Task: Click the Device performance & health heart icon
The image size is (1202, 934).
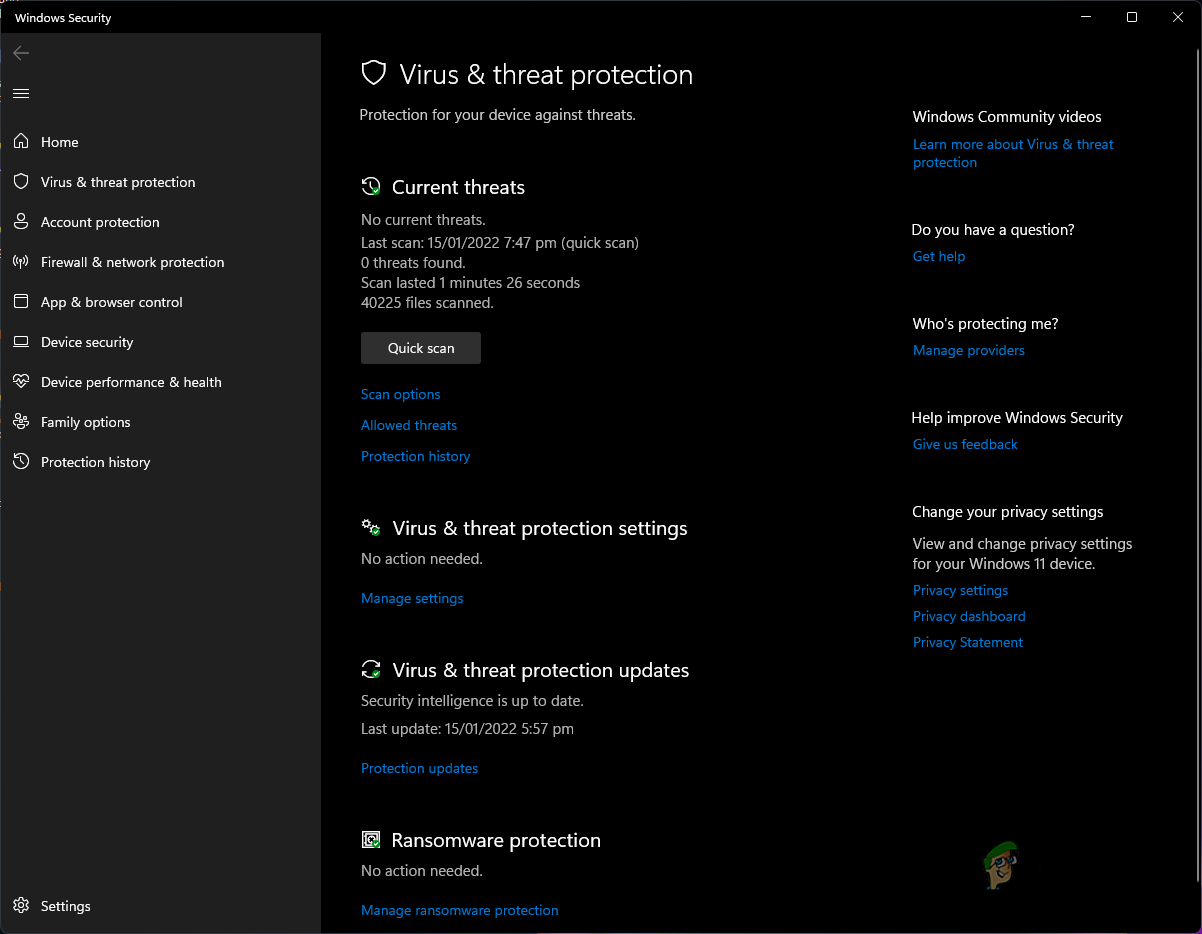Action: pyautogui.click(x=21, y=382)
